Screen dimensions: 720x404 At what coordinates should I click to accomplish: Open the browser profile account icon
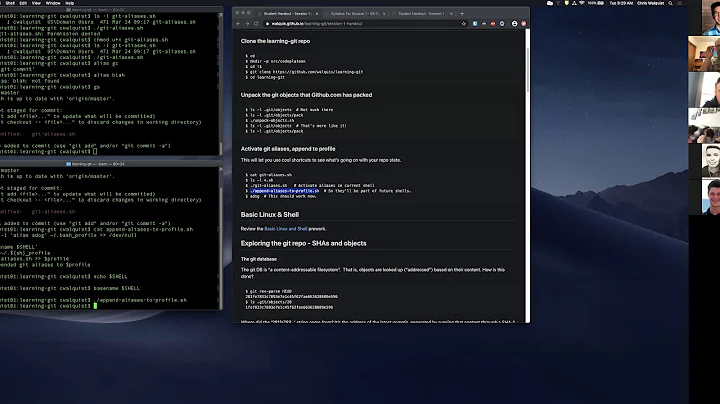pos(514,23)
